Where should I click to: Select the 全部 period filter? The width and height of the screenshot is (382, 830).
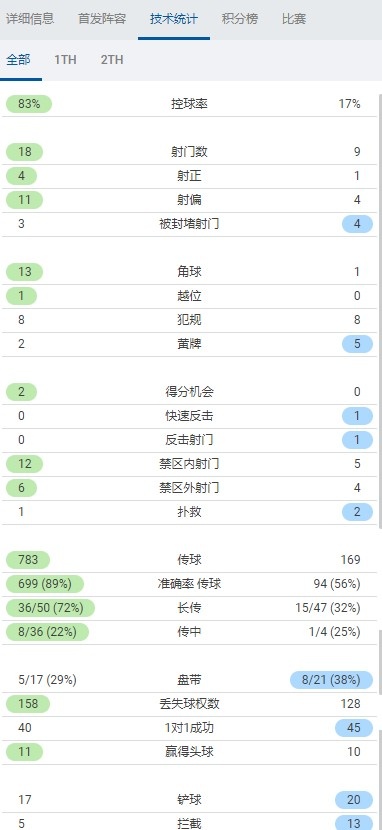[19, 59]
